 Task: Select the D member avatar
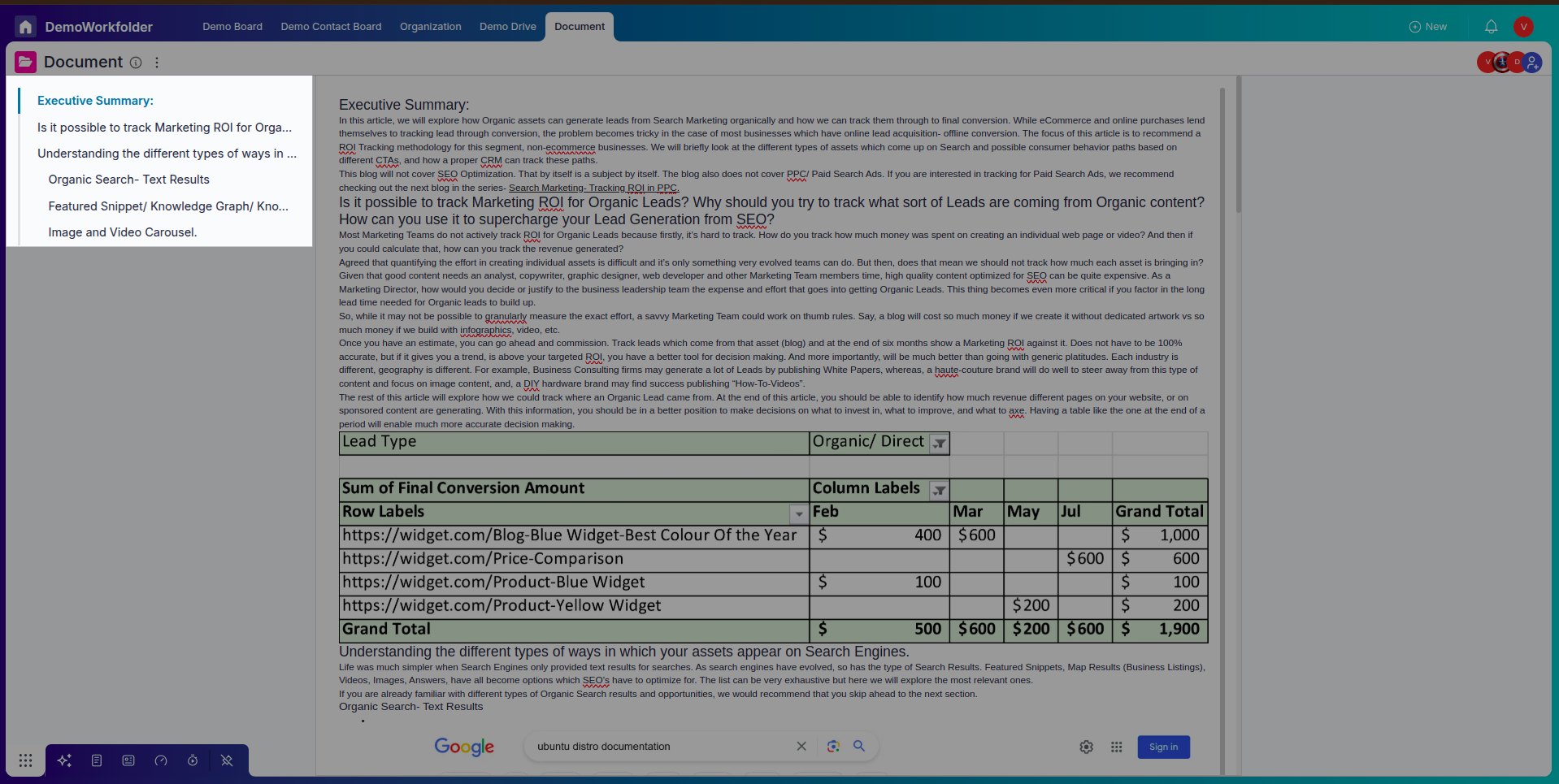point(1517,62)
